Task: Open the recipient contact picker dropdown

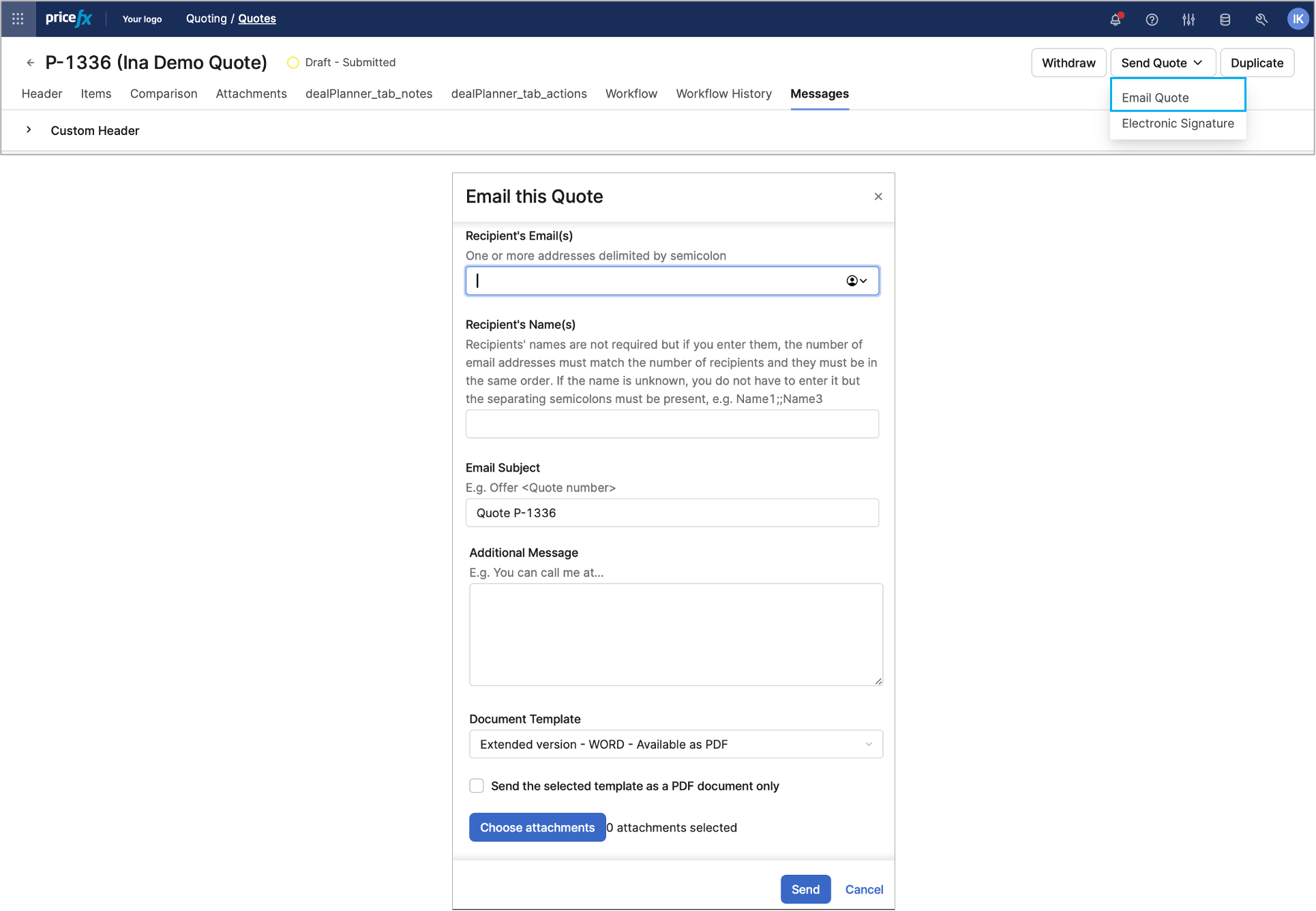Action: [x=856, y=281]
